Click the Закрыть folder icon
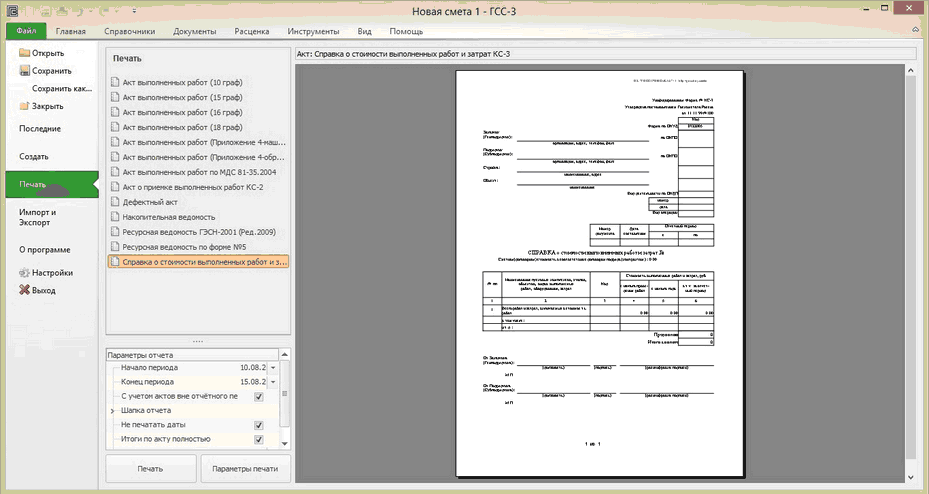The width and height of the screenshot is (929, 494). pos(24,106)
